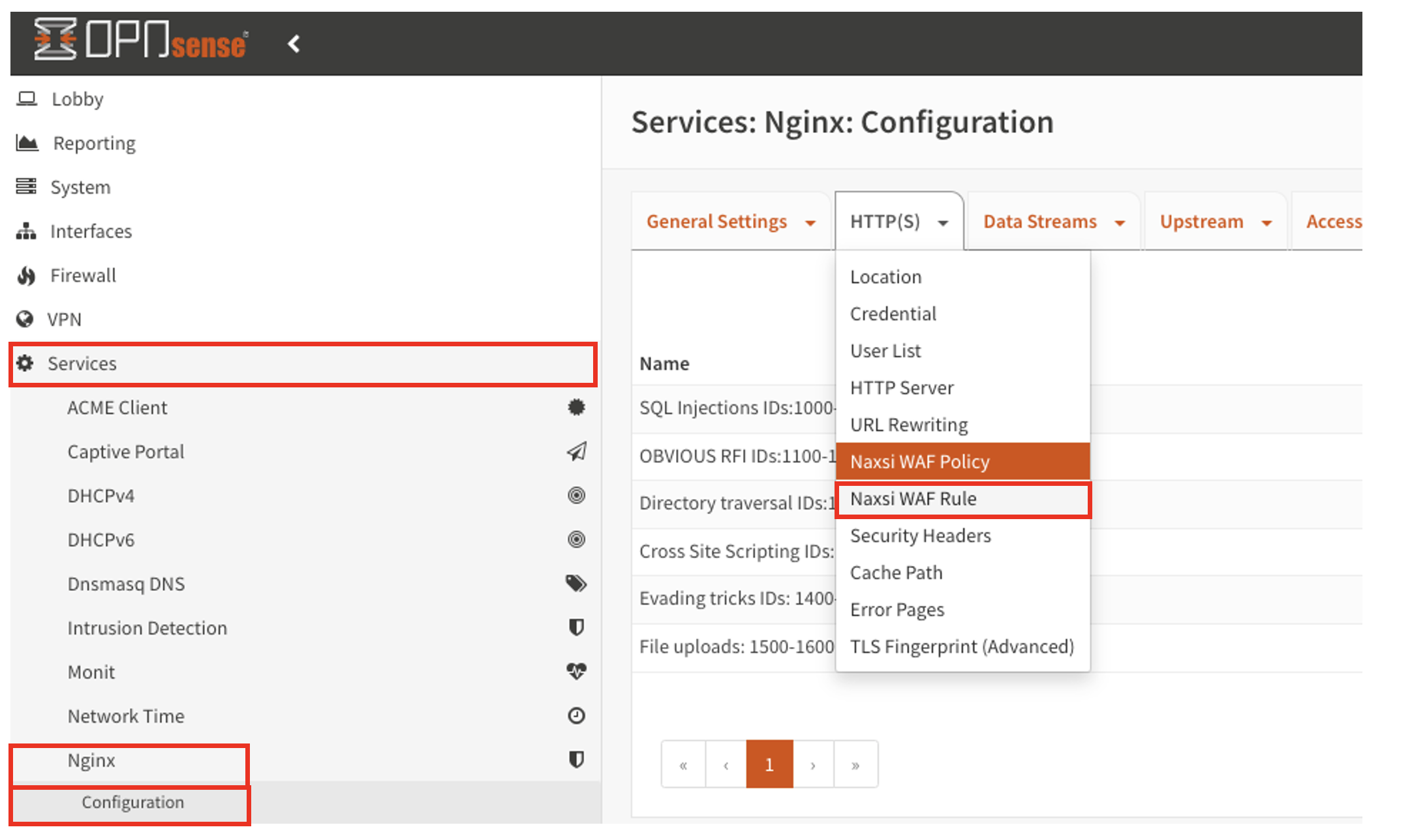Select HTTP Server from the HTTP(S) menu
This screenshot has height=840, width=1412.
click(901, 388)
